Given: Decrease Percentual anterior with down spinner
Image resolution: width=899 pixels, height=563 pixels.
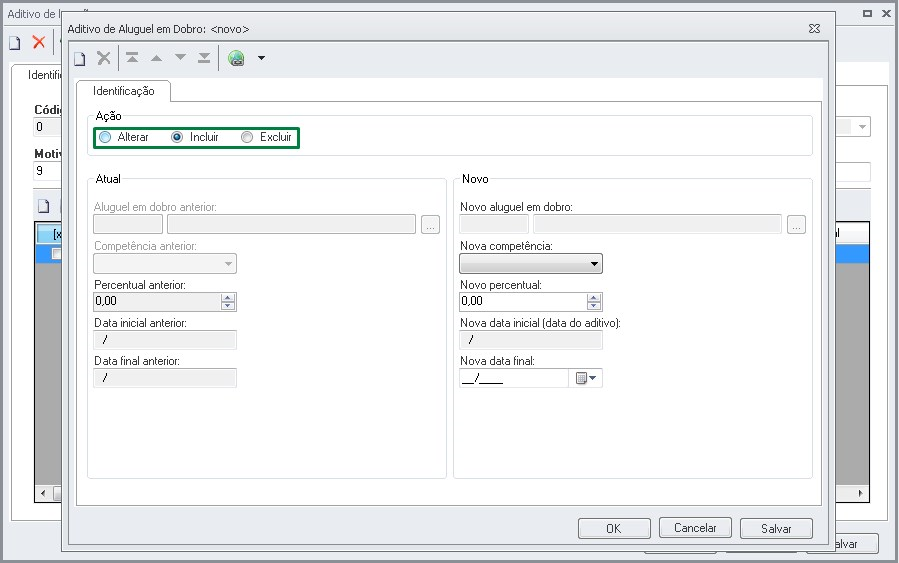Looking at the screenshot, I should pos(228,306).
